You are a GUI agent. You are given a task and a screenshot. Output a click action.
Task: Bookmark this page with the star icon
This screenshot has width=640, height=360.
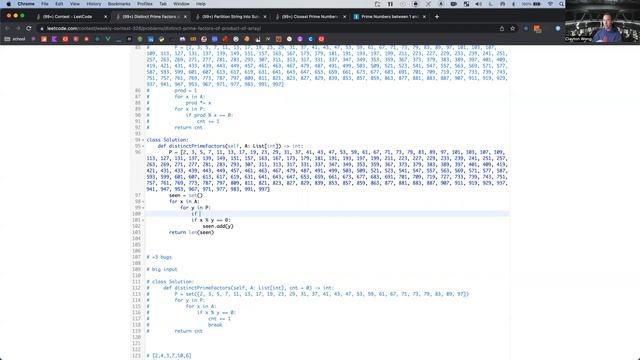click(513, 29)
